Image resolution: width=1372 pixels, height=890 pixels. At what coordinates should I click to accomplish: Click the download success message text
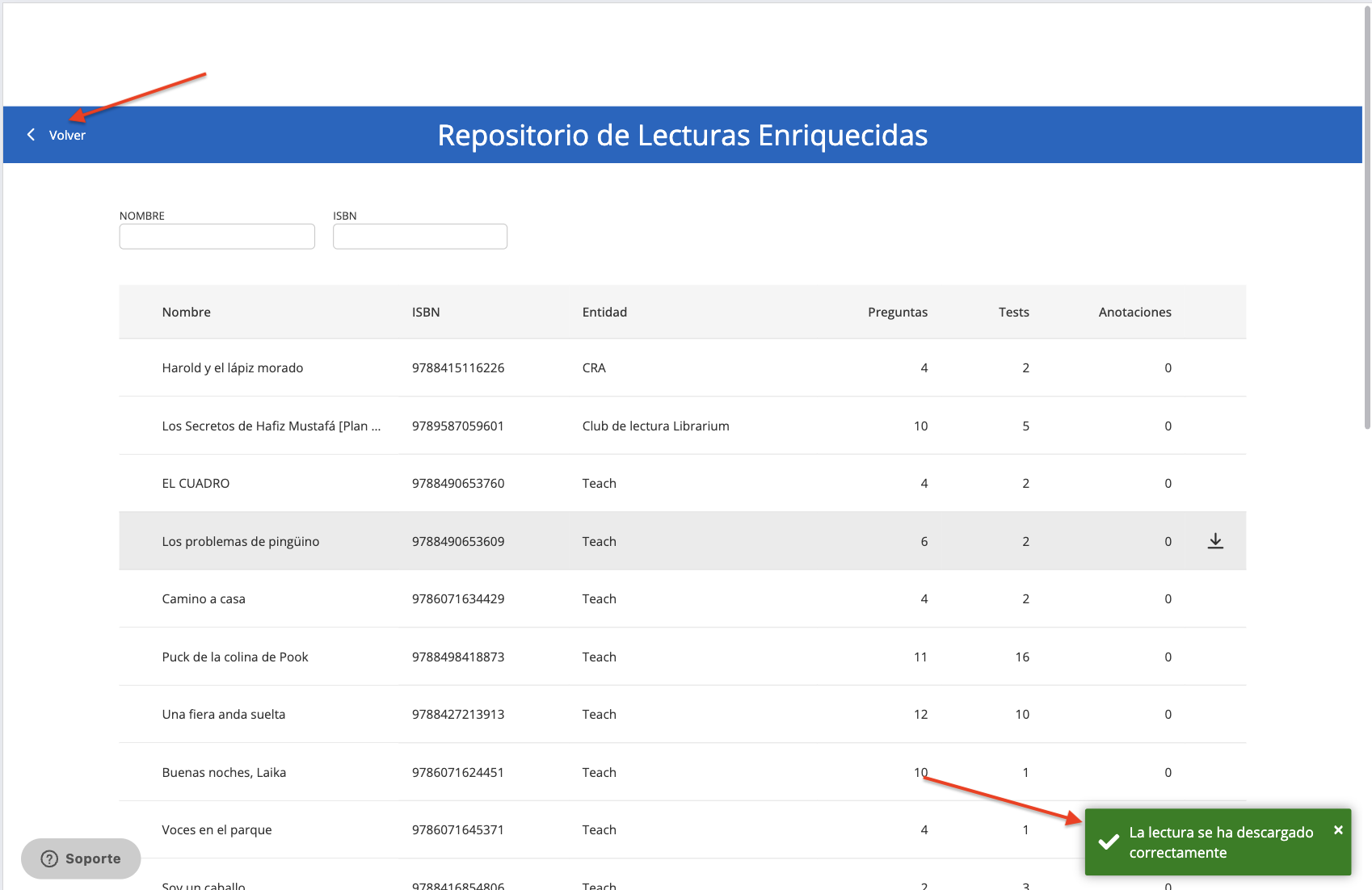point(1221,842)
